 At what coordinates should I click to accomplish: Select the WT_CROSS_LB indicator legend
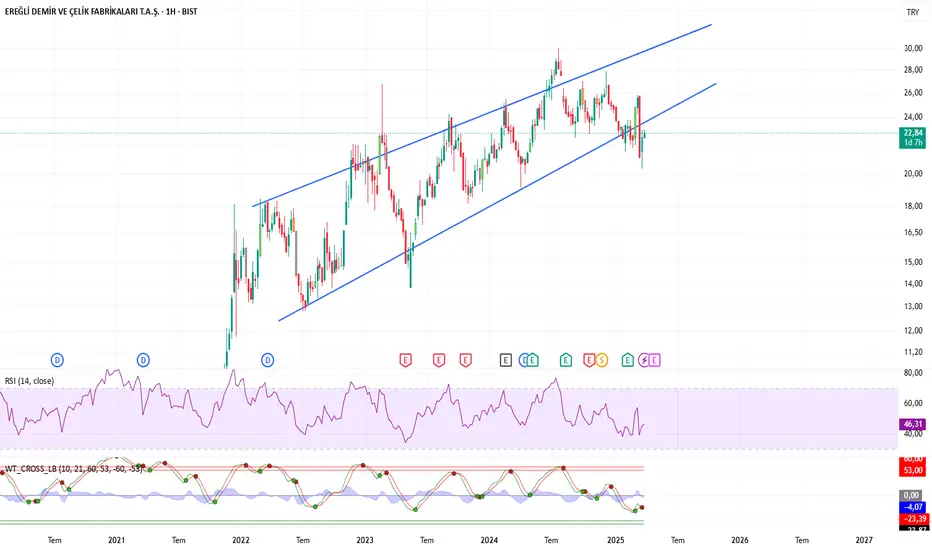[x=73, y=469]
